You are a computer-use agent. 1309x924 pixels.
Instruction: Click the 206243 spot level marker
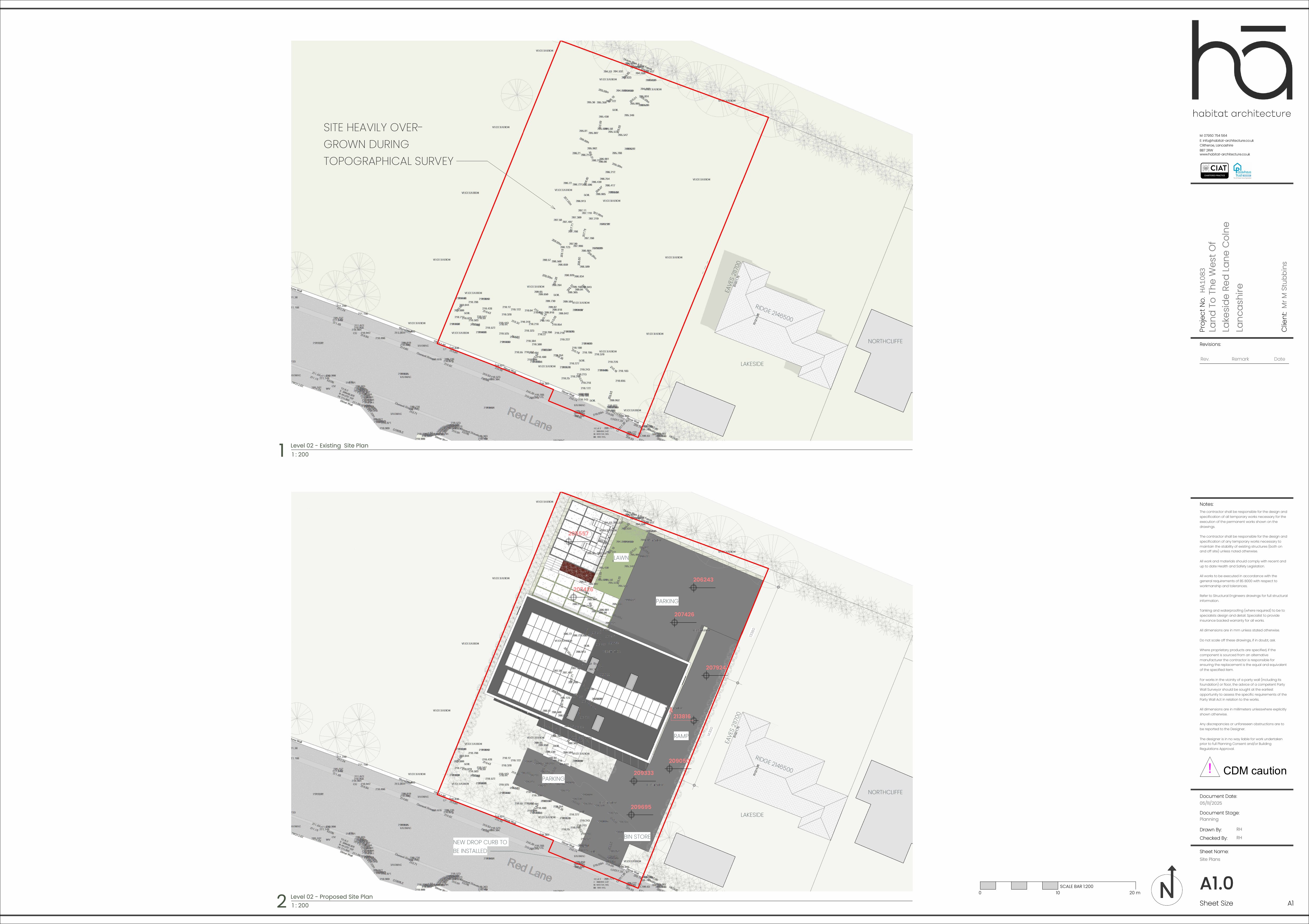pos(694,587)
